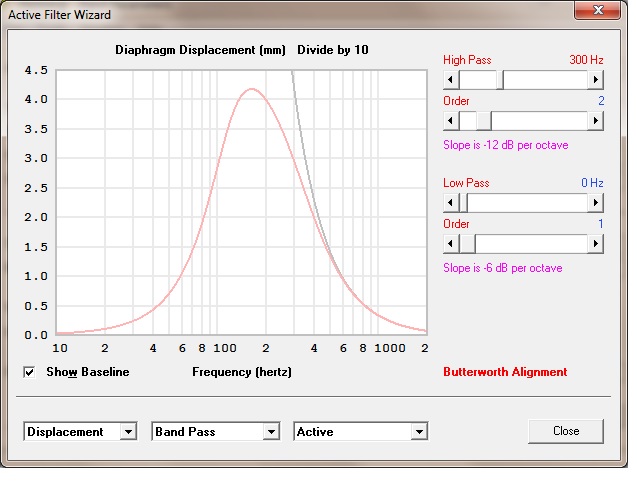The width and height of the screenshot is (638, 484).
Task: Click the Low Pass label
Action: pos(466,183)
